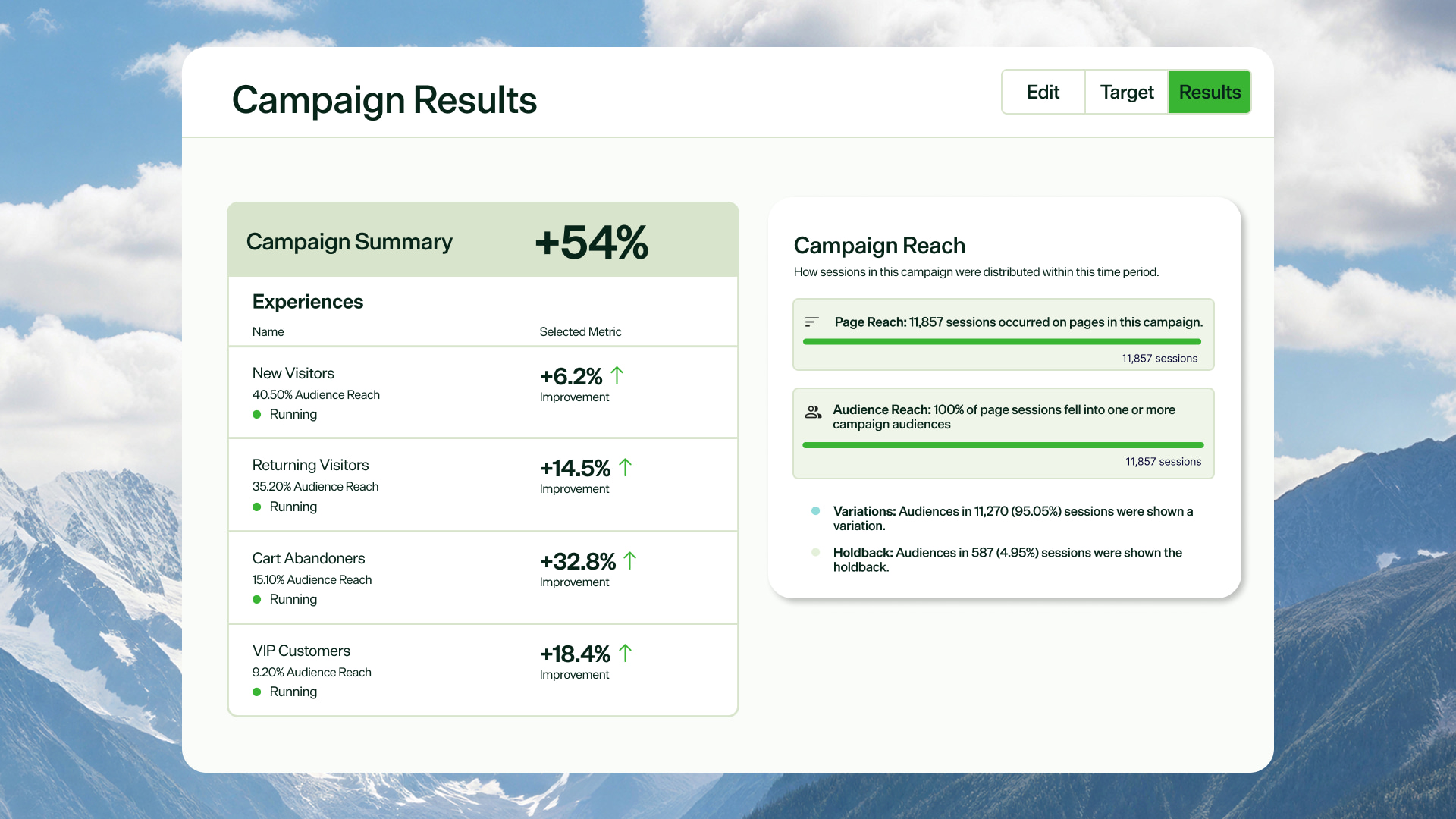The height and width of the screenshot is (819, 1456).
Task: Click the Returning Visitors green status dot
Action: click(257, 507)
